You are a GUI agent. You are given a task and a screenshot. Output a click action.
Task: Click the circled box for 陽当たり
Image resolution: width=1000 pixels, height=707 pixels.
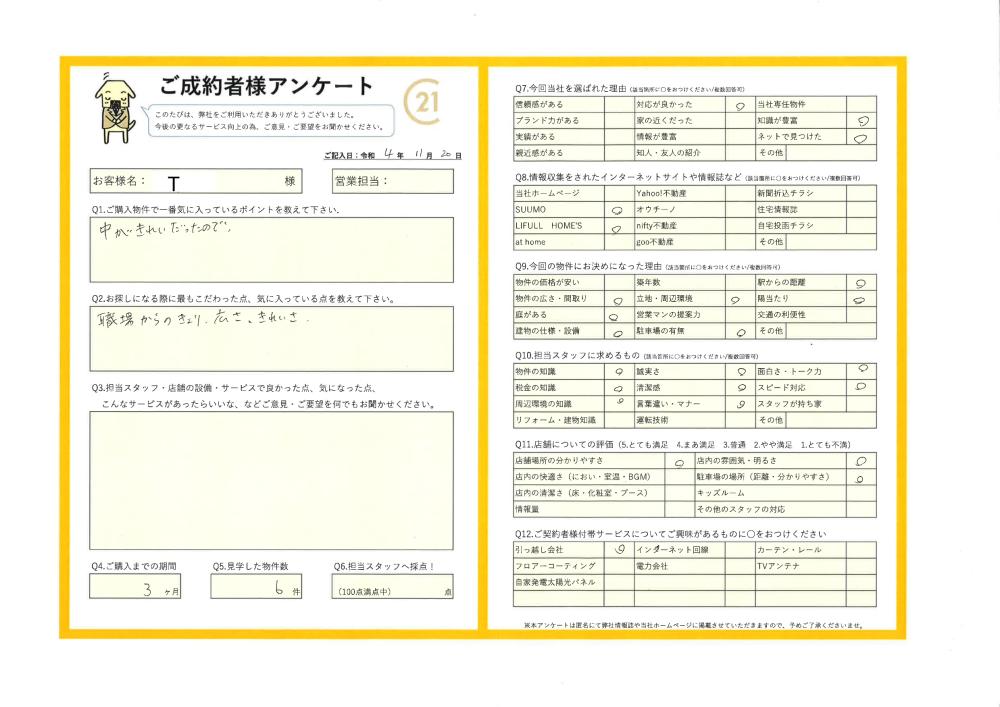coord(862,299)
